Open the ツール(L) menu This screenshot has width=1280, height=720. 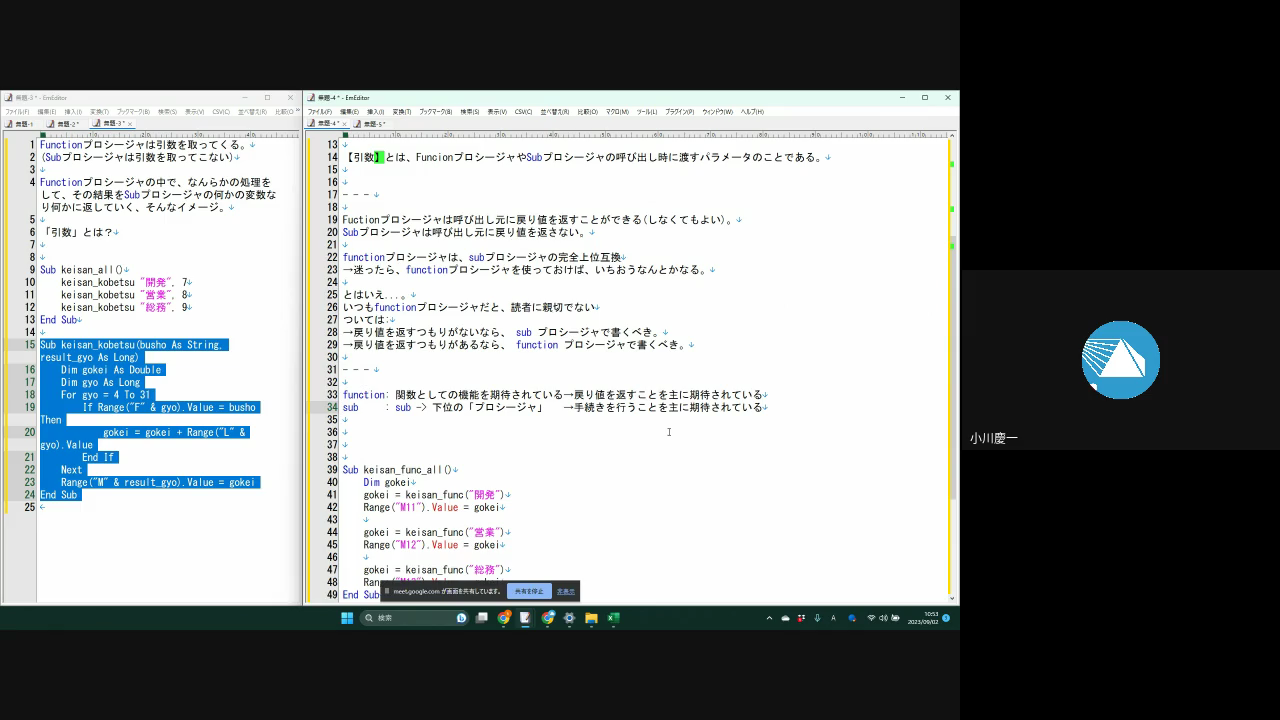pos(647,112)
